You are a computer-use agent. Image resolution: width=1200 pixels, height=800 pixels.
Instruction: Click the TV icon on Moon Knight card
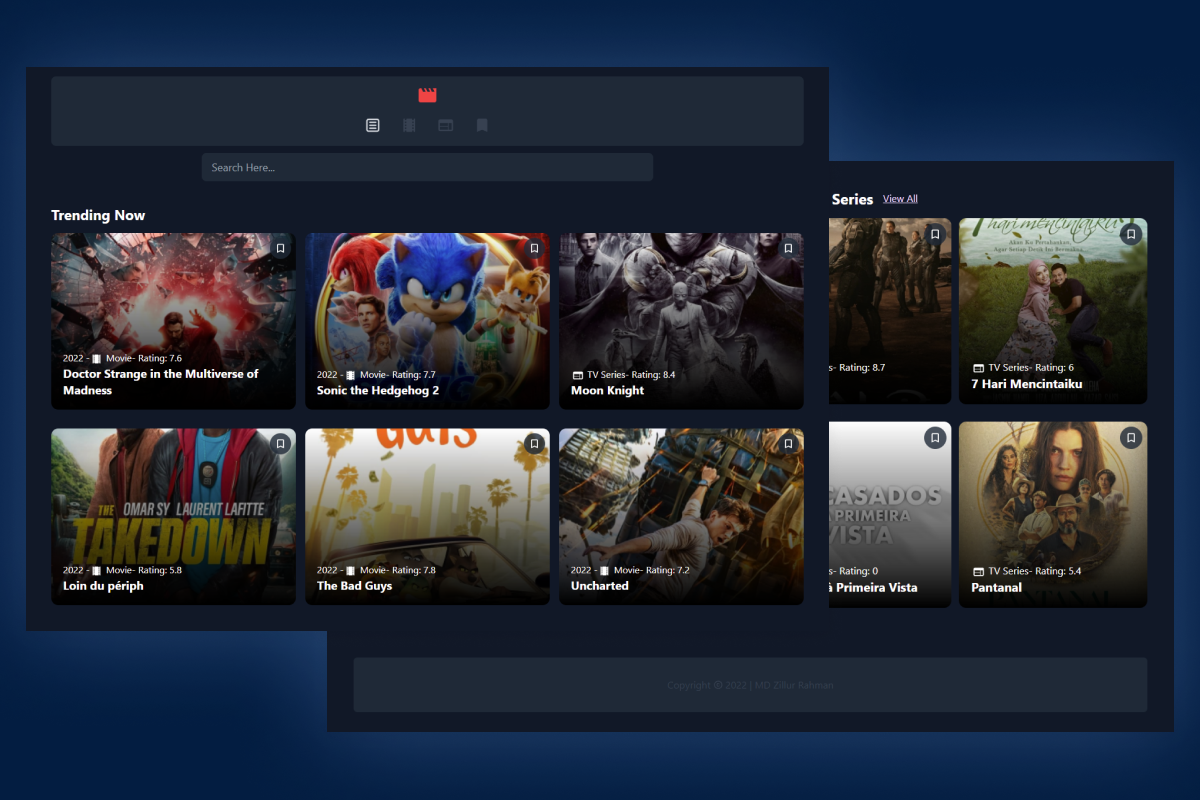pos(577,375)
